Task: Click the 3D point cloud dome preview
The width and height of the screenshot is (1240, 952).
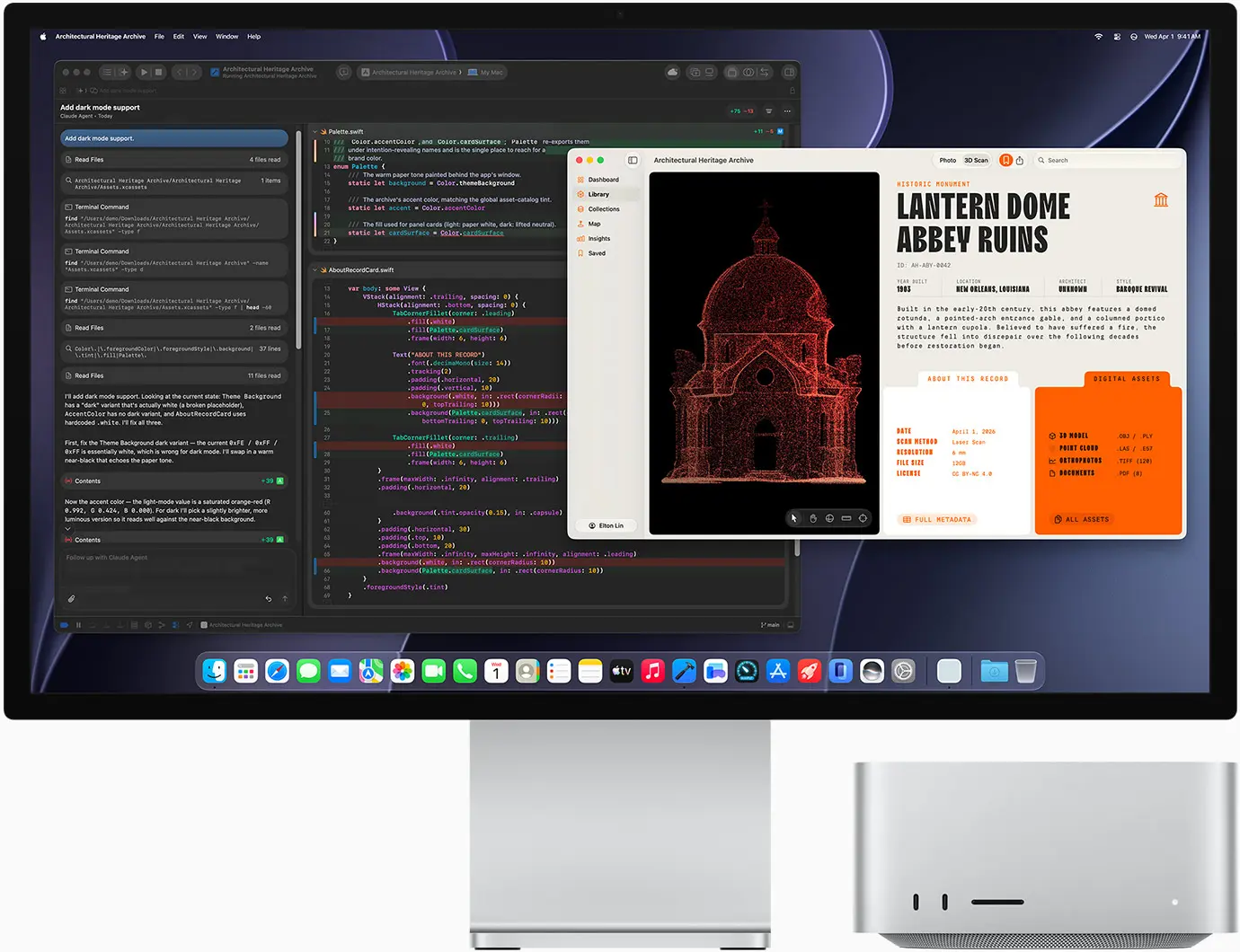Action: tap(764, 353)
